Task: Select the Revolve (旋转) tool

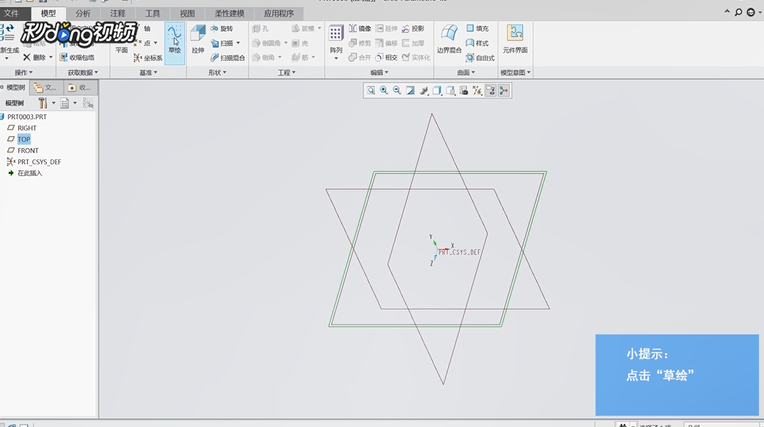Action: click(222, 29)
